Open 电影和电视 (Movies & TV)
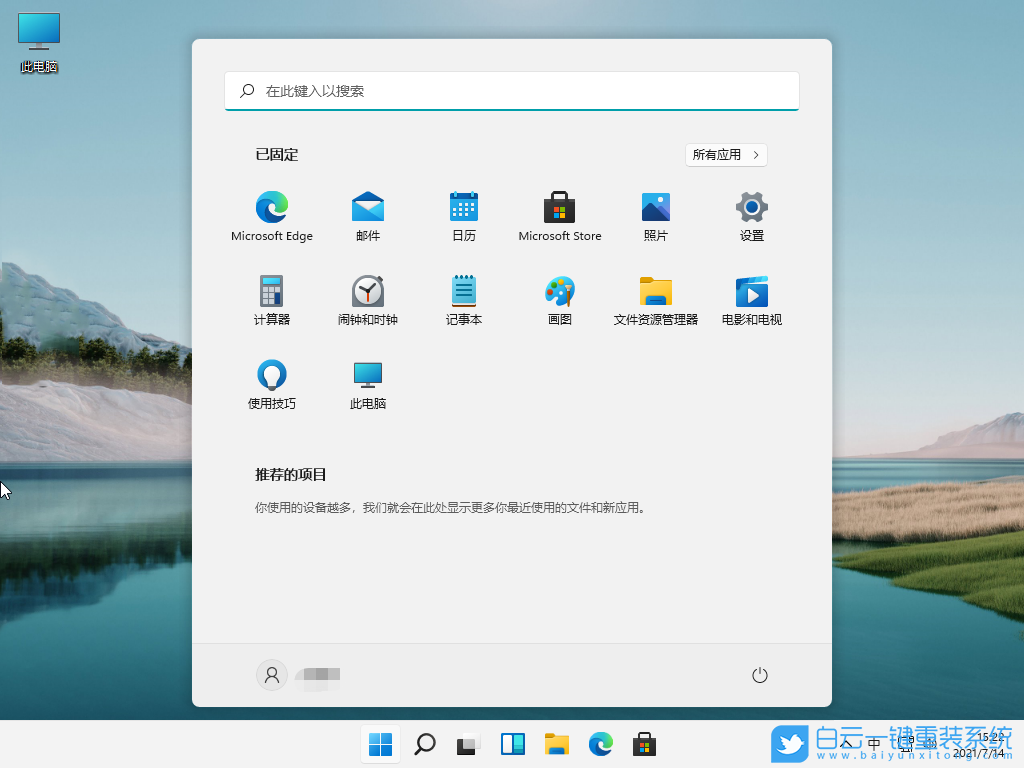Image resolution: width=1024 pixels, height=768 pixels. point(751,291)
